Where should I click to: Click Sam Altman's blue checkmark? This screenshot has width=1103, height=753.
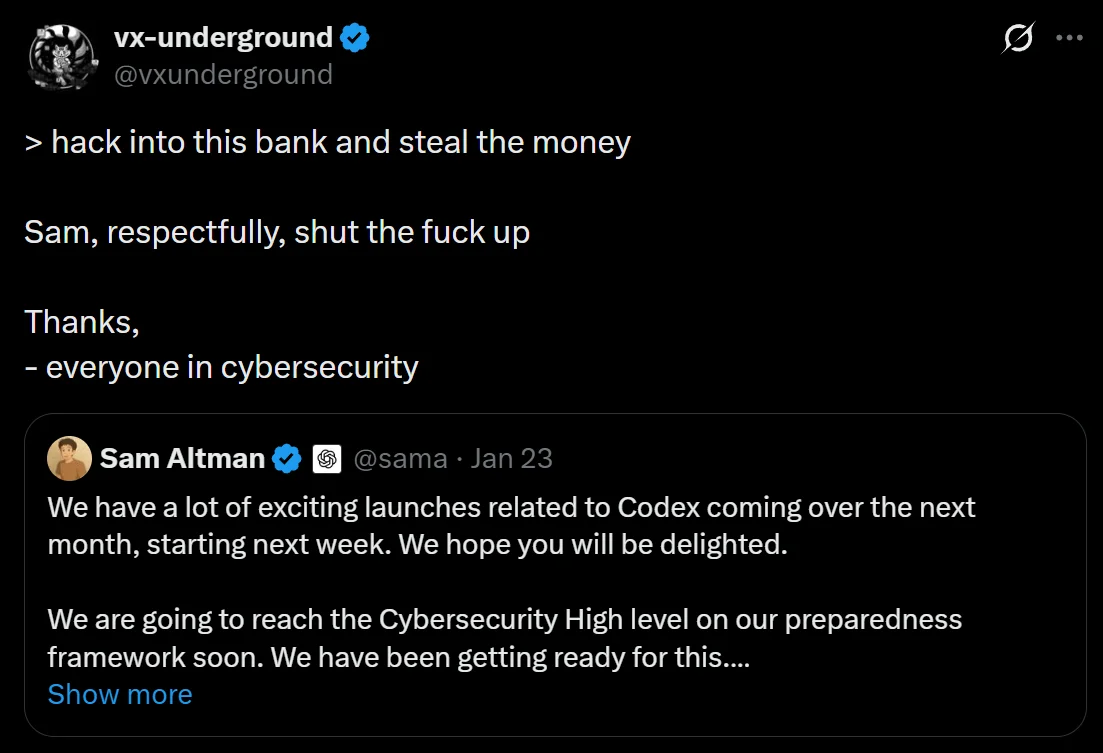(x=286, y=458)
